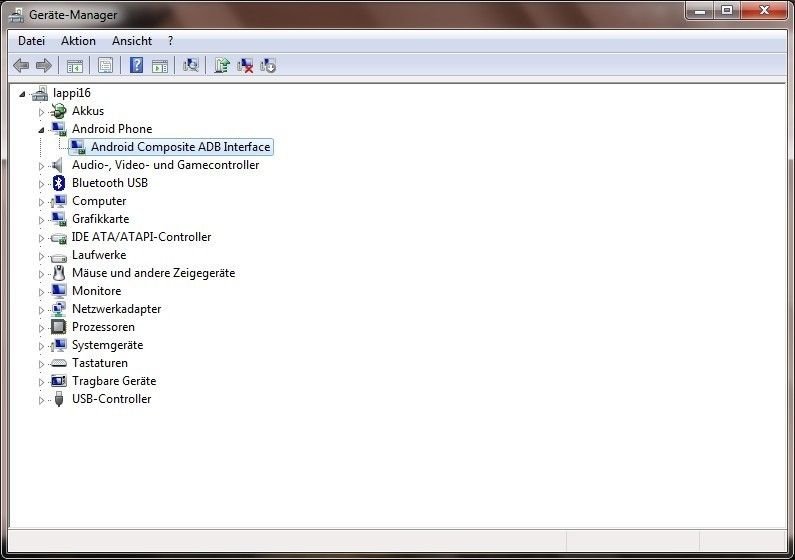The image size is (795, 560).
Task: Select the Tragbare Geräte label
Action: (x=114, y=381)
